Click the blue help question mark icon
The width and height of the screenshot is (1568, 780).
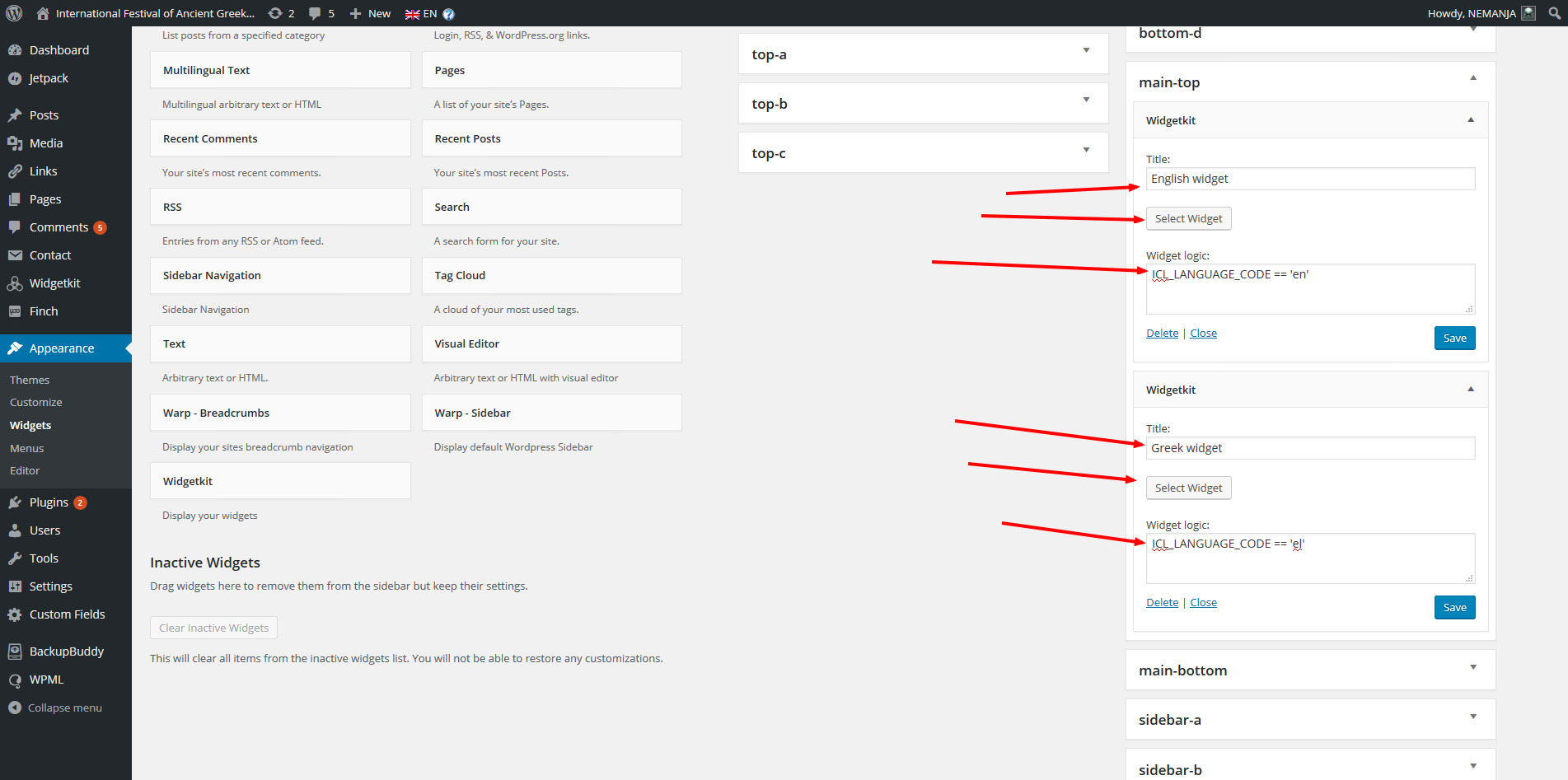point(448,14)
